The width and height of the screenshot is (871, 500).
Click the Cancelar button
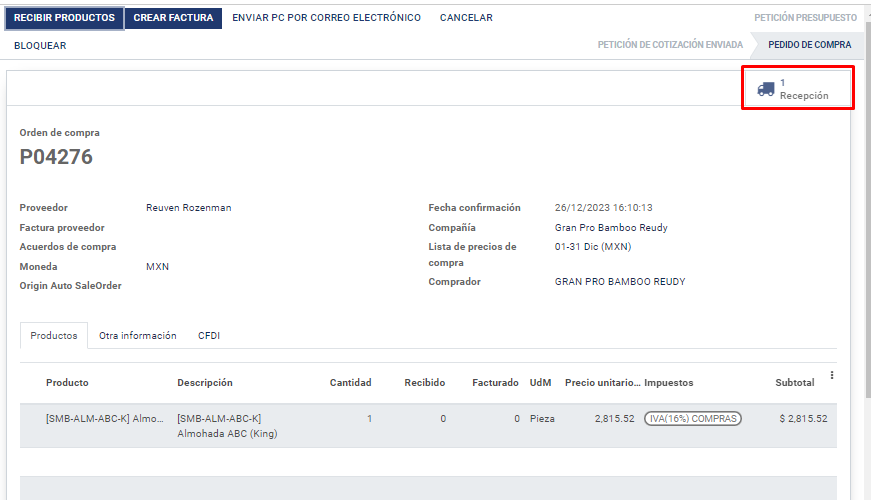tap(466, 18)
